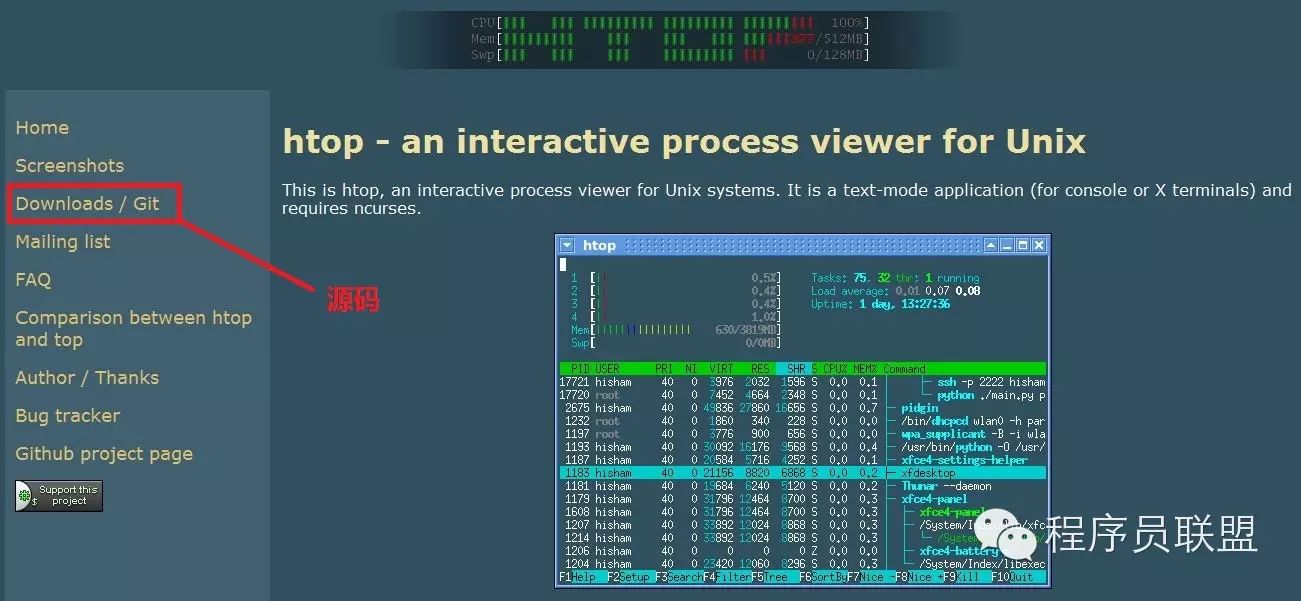The width and height of the screenshot is (1301, 601).
Task: Click the window menu icon in htop titlebar
Action: [x=567, y=245]
